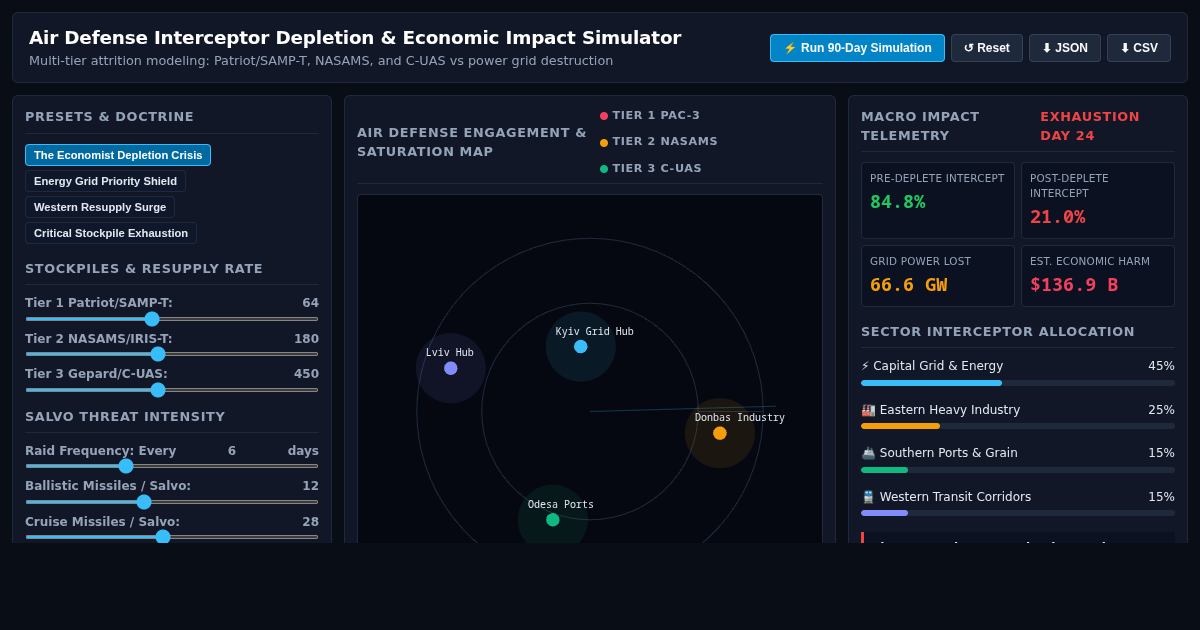This screenshot has width=1200, height=630.
Task: Click the Est. Economic Harm $136.9 B card
Action: 1098,276
